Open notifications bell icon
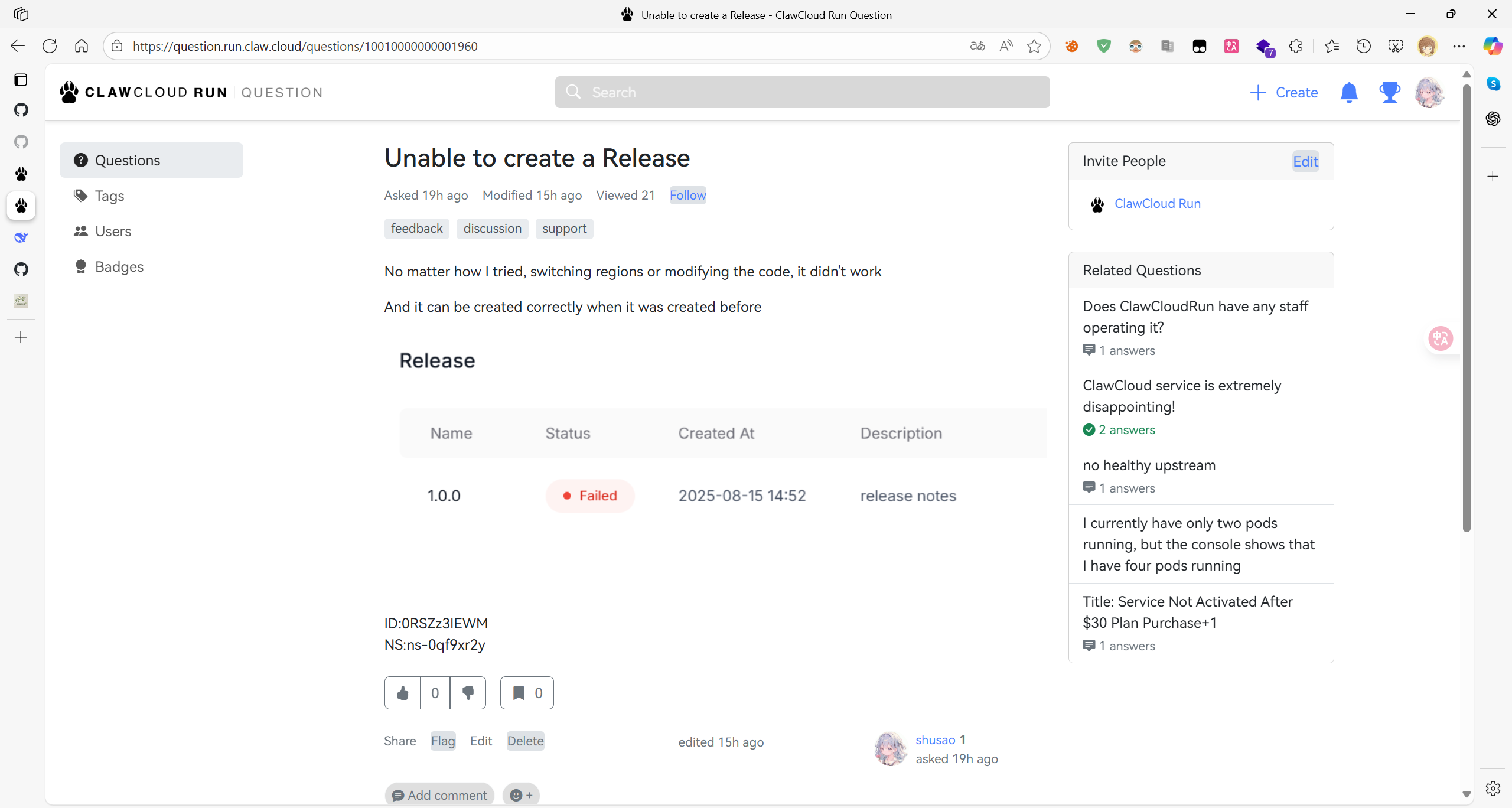Viewport: 1512px width, 808px height. click(x=1349, y=93)
